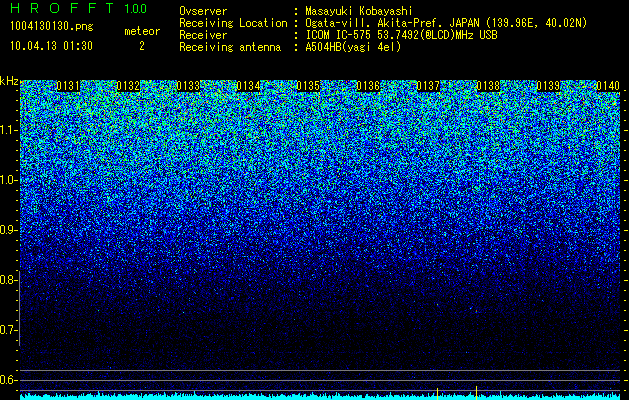Click the meteor count value 2
The image size is (629, 400).
click(142, 46)
